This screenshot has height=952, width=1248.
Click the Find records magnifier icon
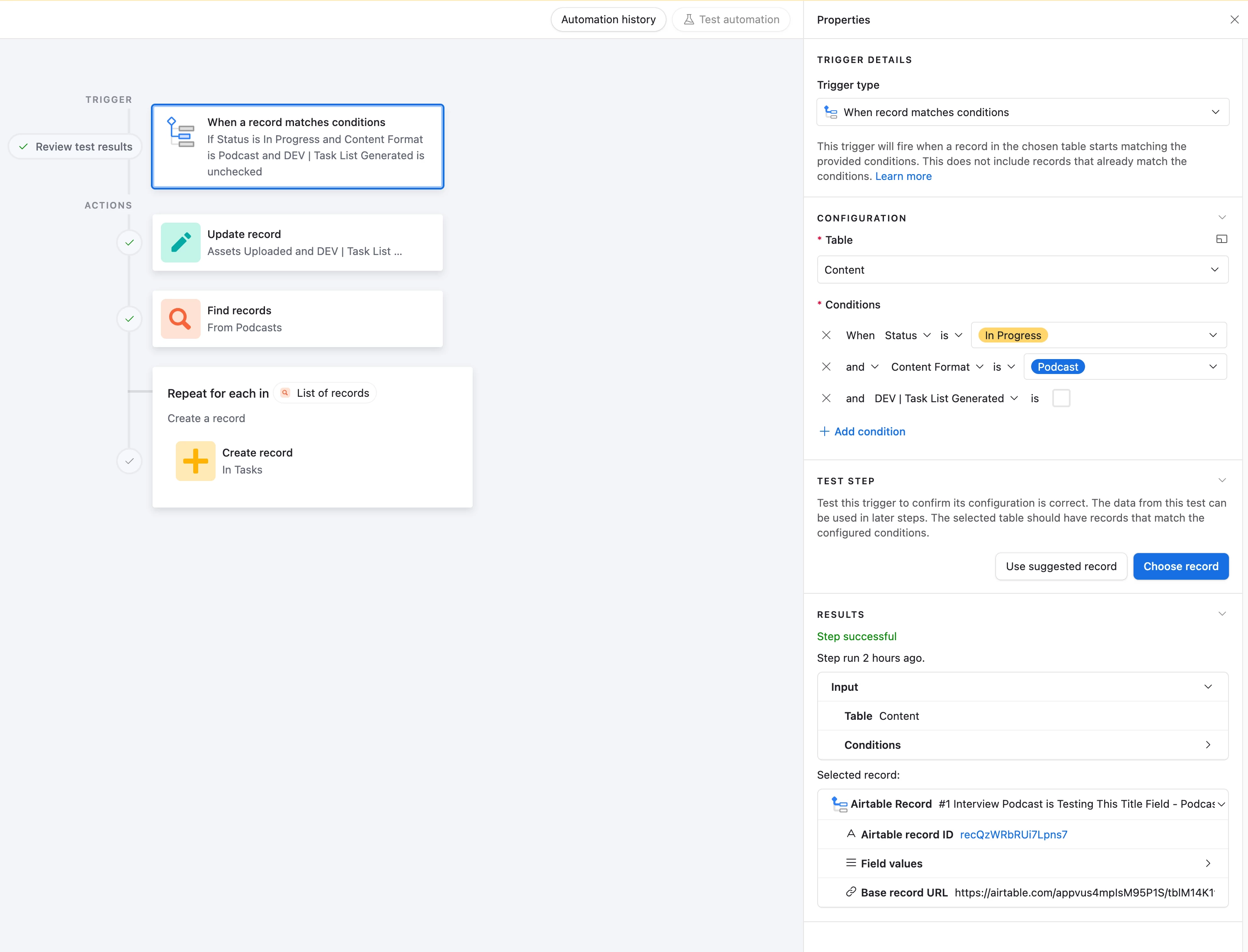pos(180,318)
